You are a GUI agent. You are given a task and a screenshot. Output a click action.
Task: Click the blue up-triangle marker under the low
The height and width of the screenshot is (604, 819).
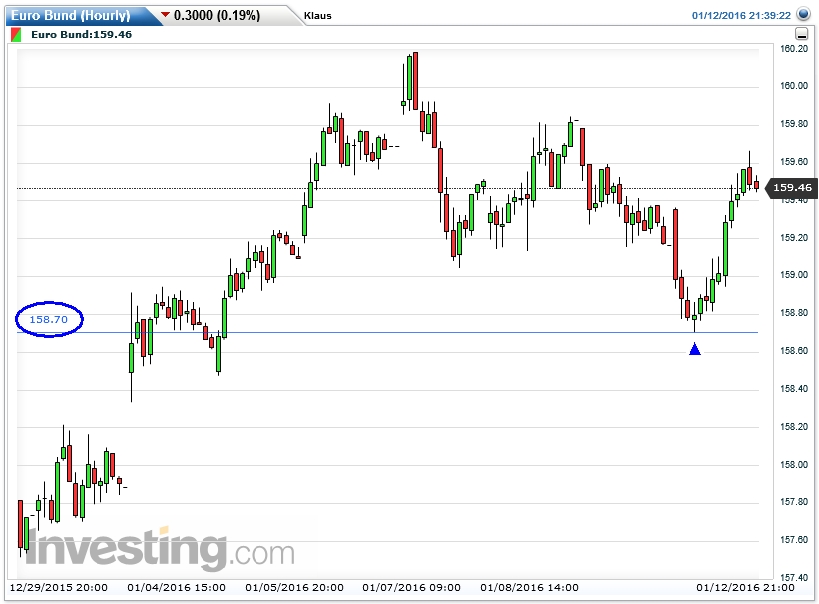click(695, 348)
